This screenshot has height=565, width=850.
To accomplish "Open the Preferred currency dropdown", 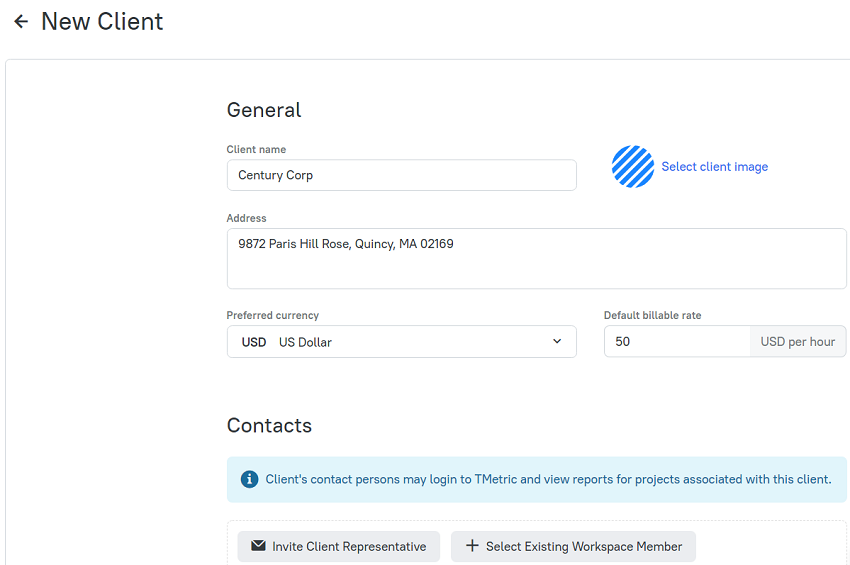I will (x=402, y=342).
